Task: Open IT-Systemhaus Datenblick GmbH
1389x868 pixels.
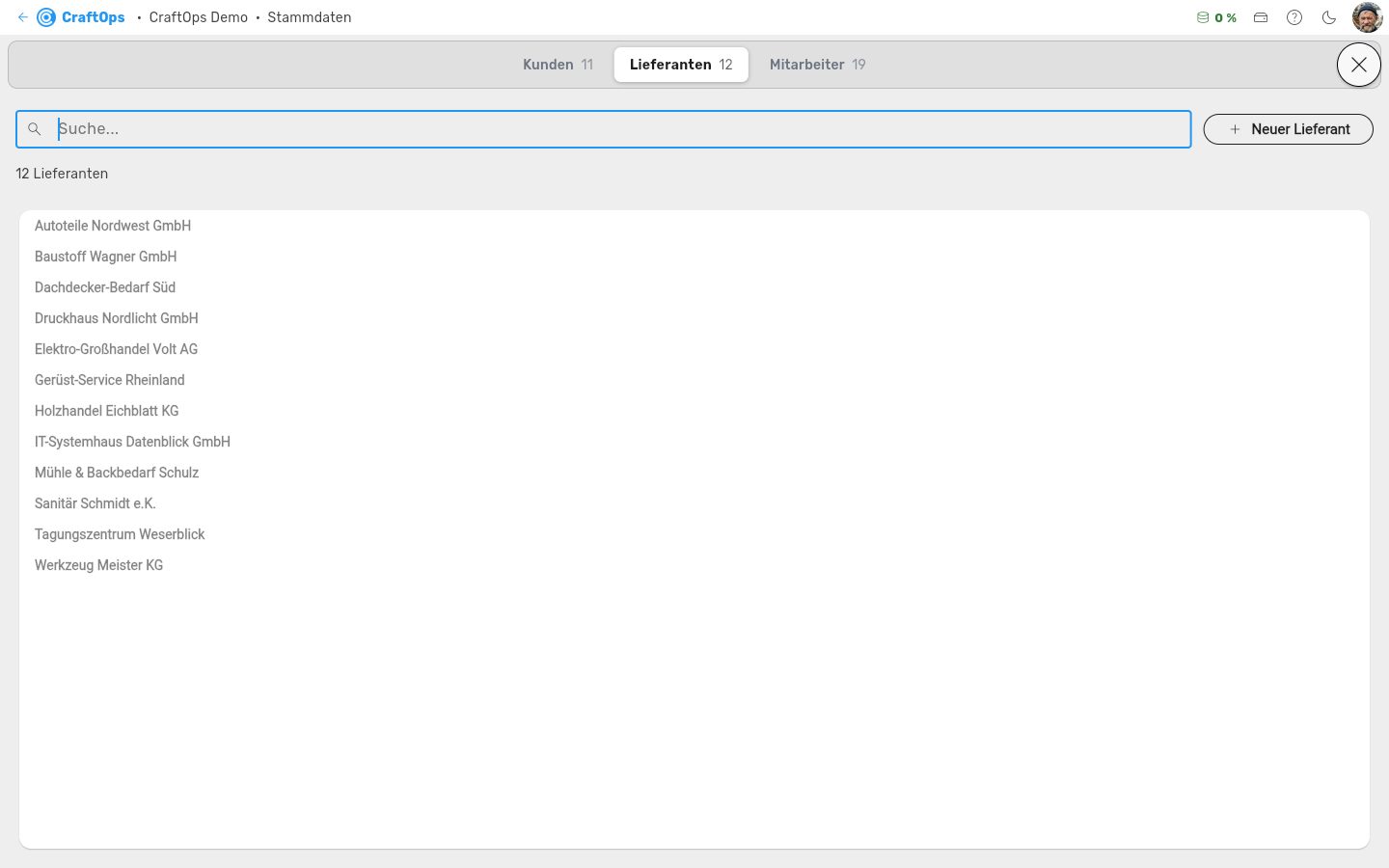Action: pos(694,442)
